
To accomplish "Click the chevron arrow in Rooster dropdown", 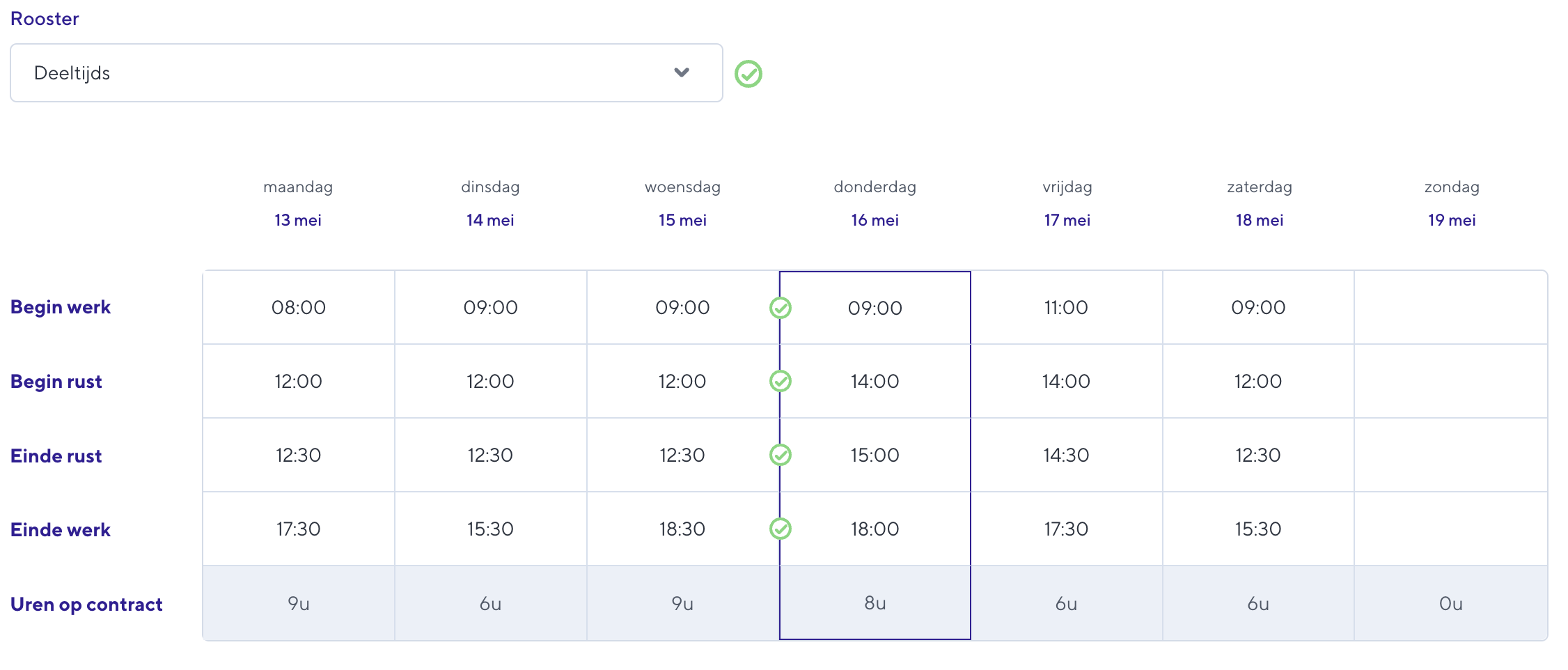I will pos(682,72).
